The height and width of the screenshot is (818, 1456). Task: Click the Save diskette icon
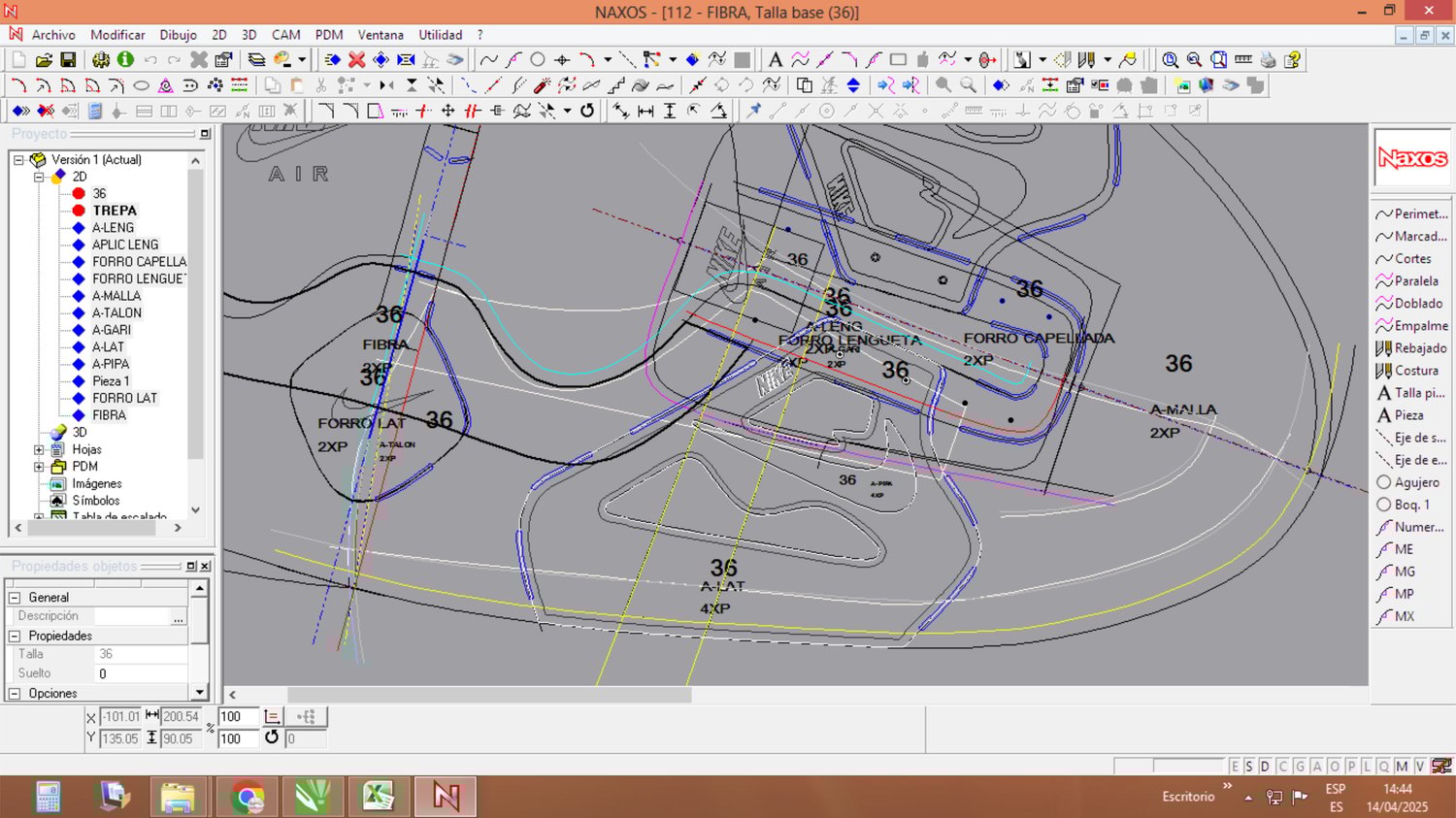click(x=68, y=60)
